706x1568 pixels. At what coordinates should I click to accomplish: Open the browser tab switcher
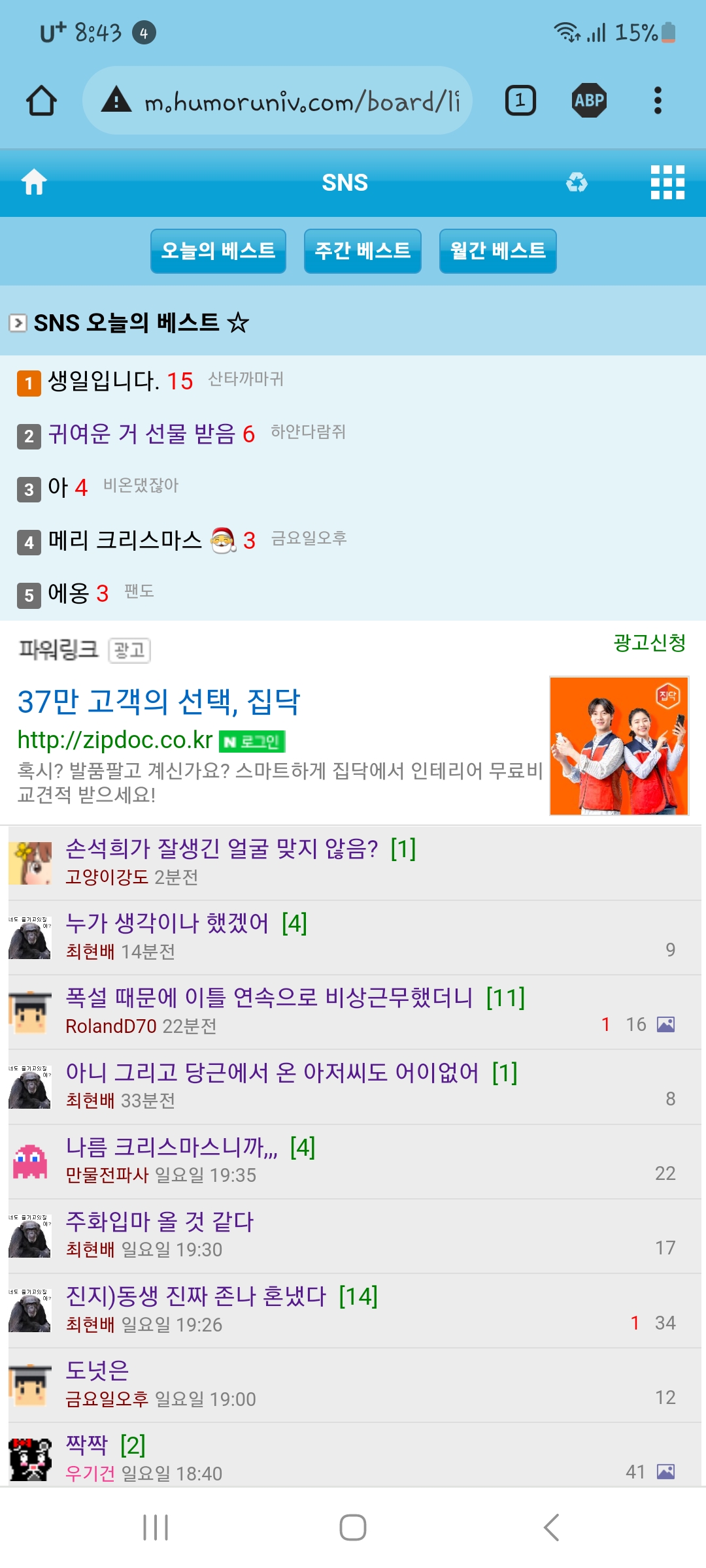[x=520, y=101]
